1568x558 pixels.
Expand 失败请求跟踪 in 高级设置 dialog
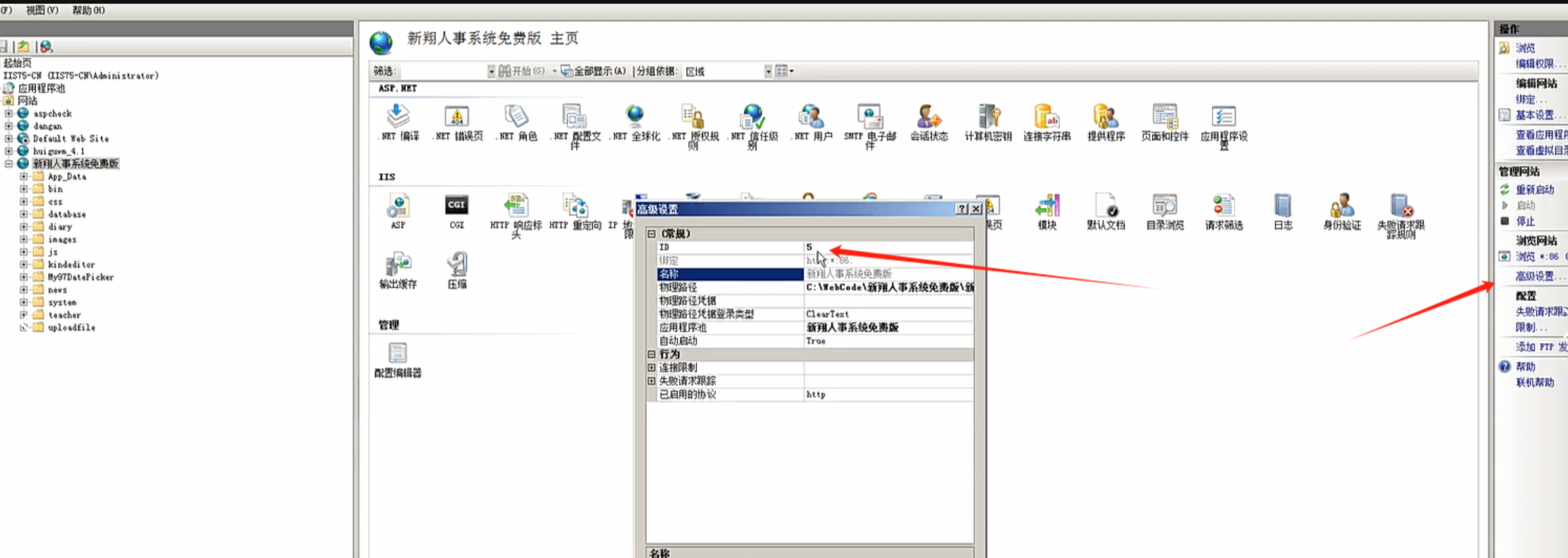pos(652,381)
